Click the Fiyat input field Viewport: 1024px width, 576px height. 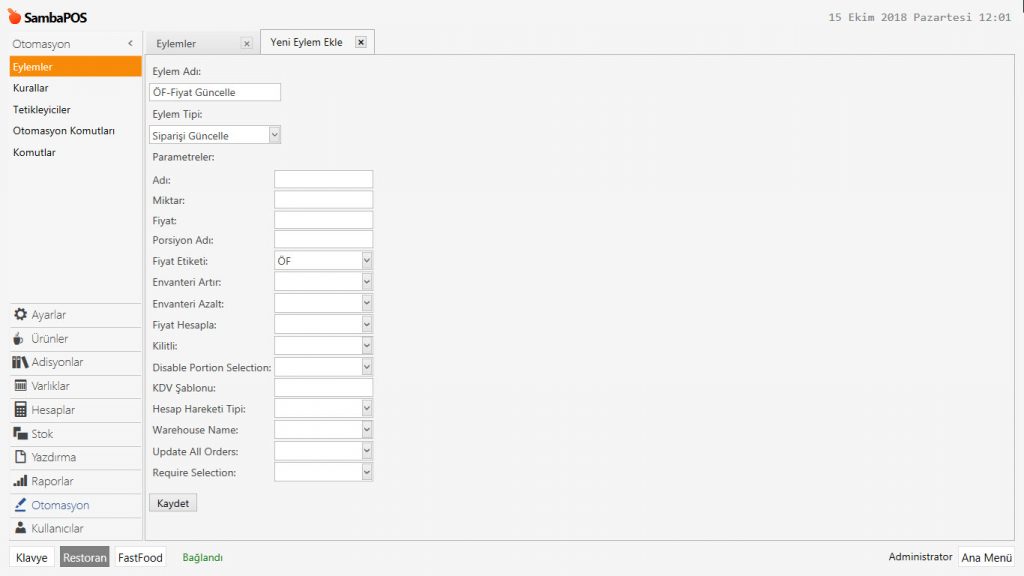click(x=323, y=220)
